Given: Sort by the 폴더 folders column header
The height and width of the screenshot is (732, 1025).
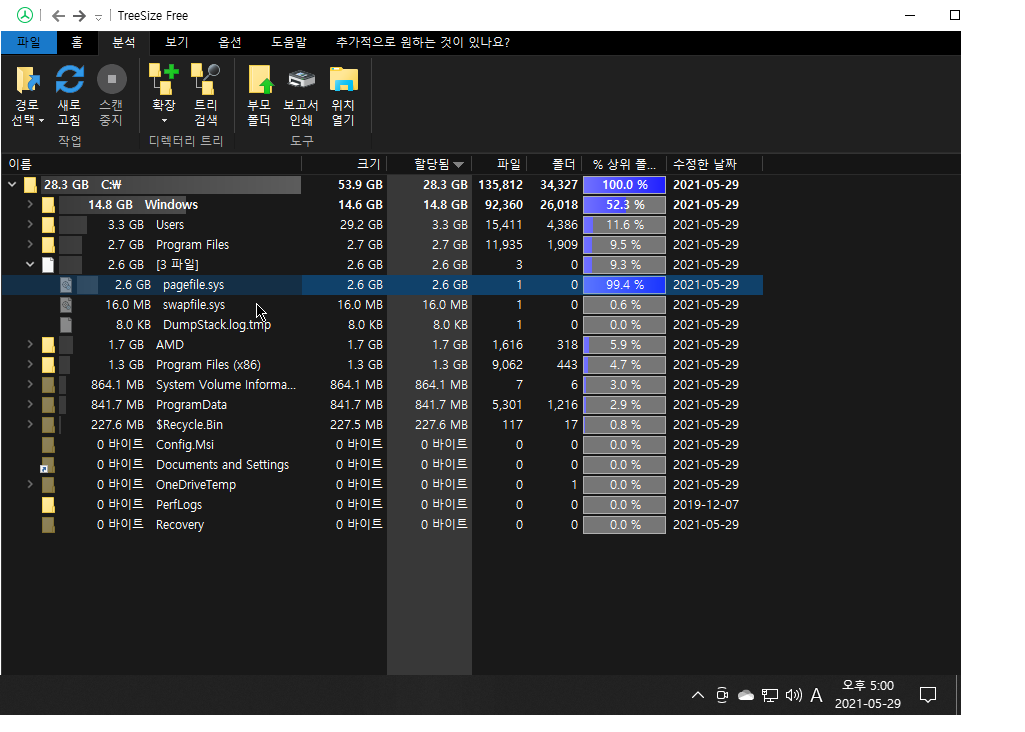Looking at the screenshot, I should tap(555, 164).
